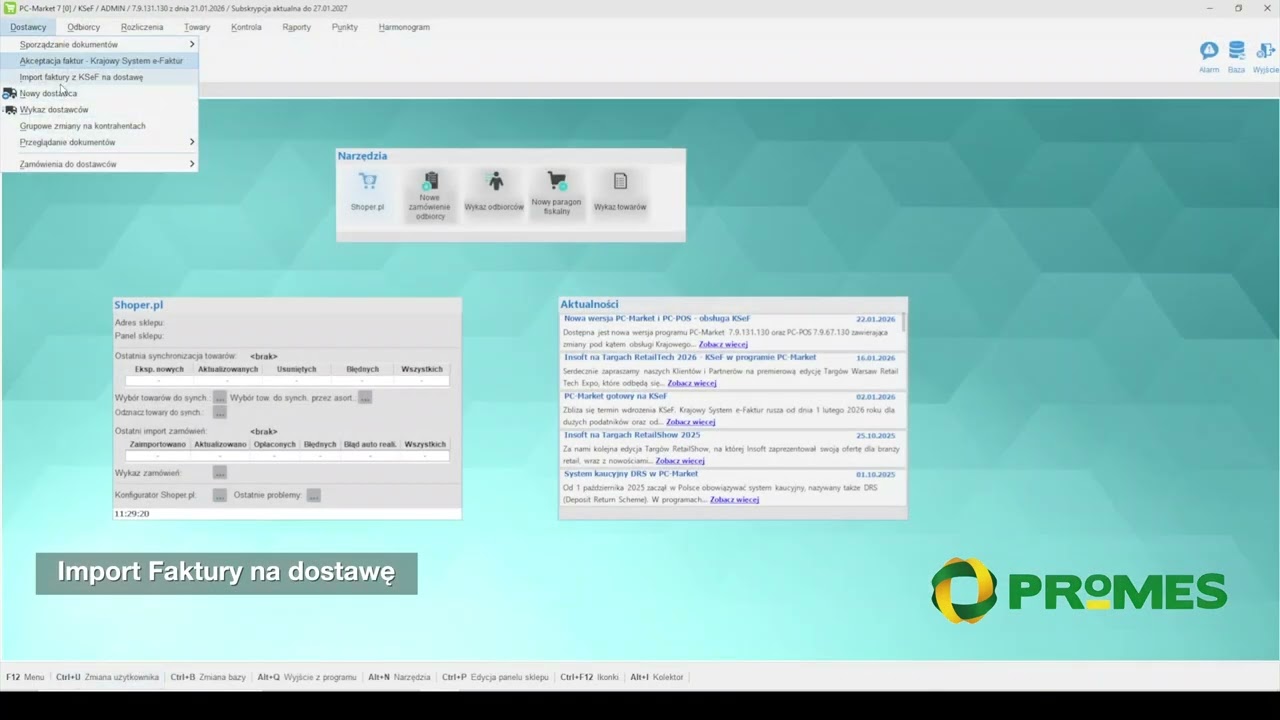Screen dimensions: 1280x720
Task: Click the Aktualności news scrollbar
Action: pyautogui.click(x=904, y=323)
